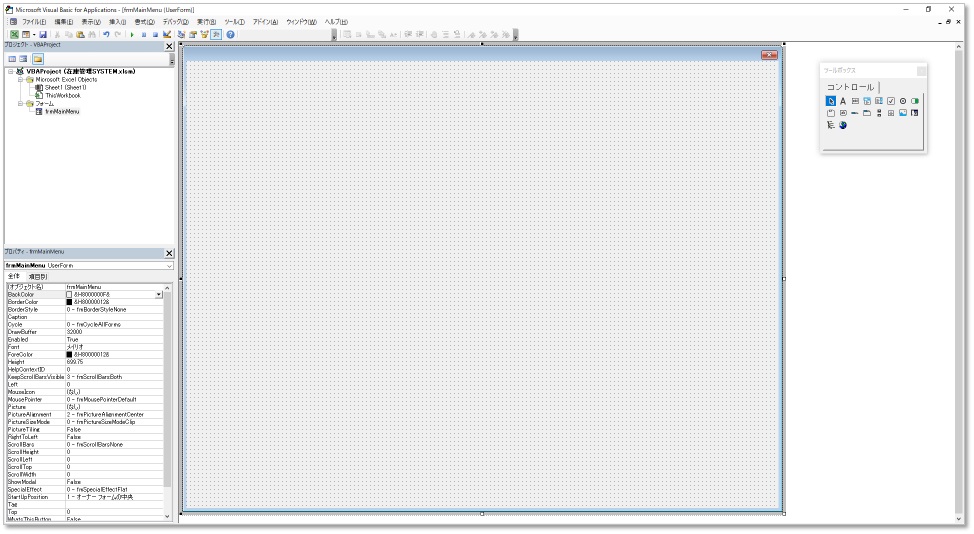The width and height of the screenshot is (974, 534).
Task: Pick the TabStrip control in the toolbox
Action: coord(855,113)
